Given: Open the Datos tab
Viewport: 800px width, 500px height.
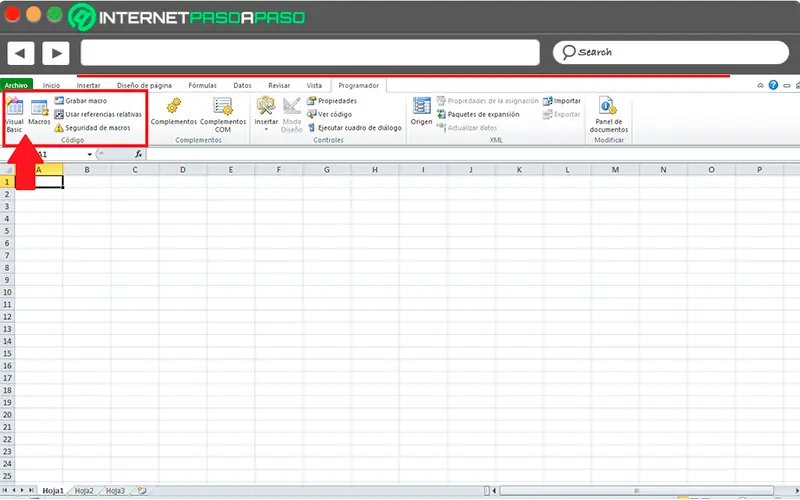Looking at the screenshot, I should [x=242, y=85].
